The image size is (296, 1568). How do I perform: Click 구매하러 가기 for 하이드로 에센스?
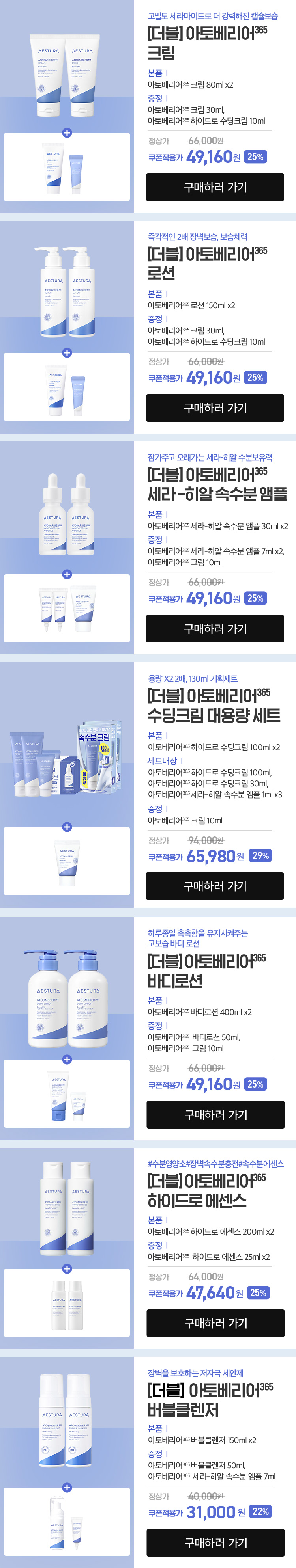(215, 1323)
